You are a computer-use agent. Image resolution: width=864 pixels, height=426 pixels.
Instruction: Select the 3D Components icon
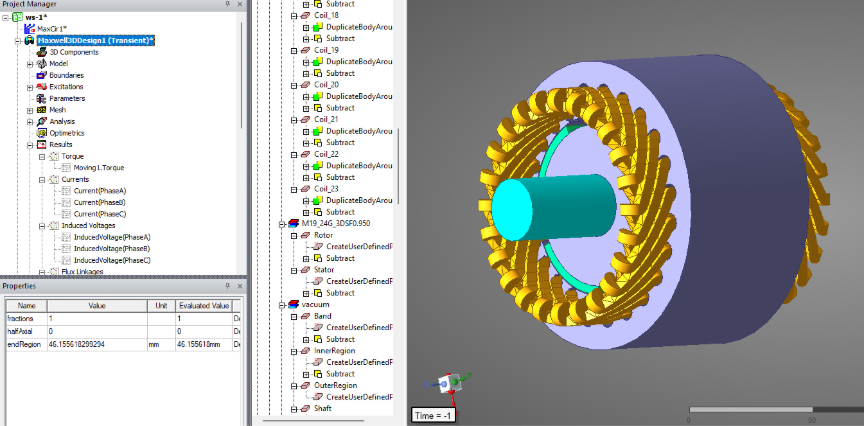tap(42, 52)
